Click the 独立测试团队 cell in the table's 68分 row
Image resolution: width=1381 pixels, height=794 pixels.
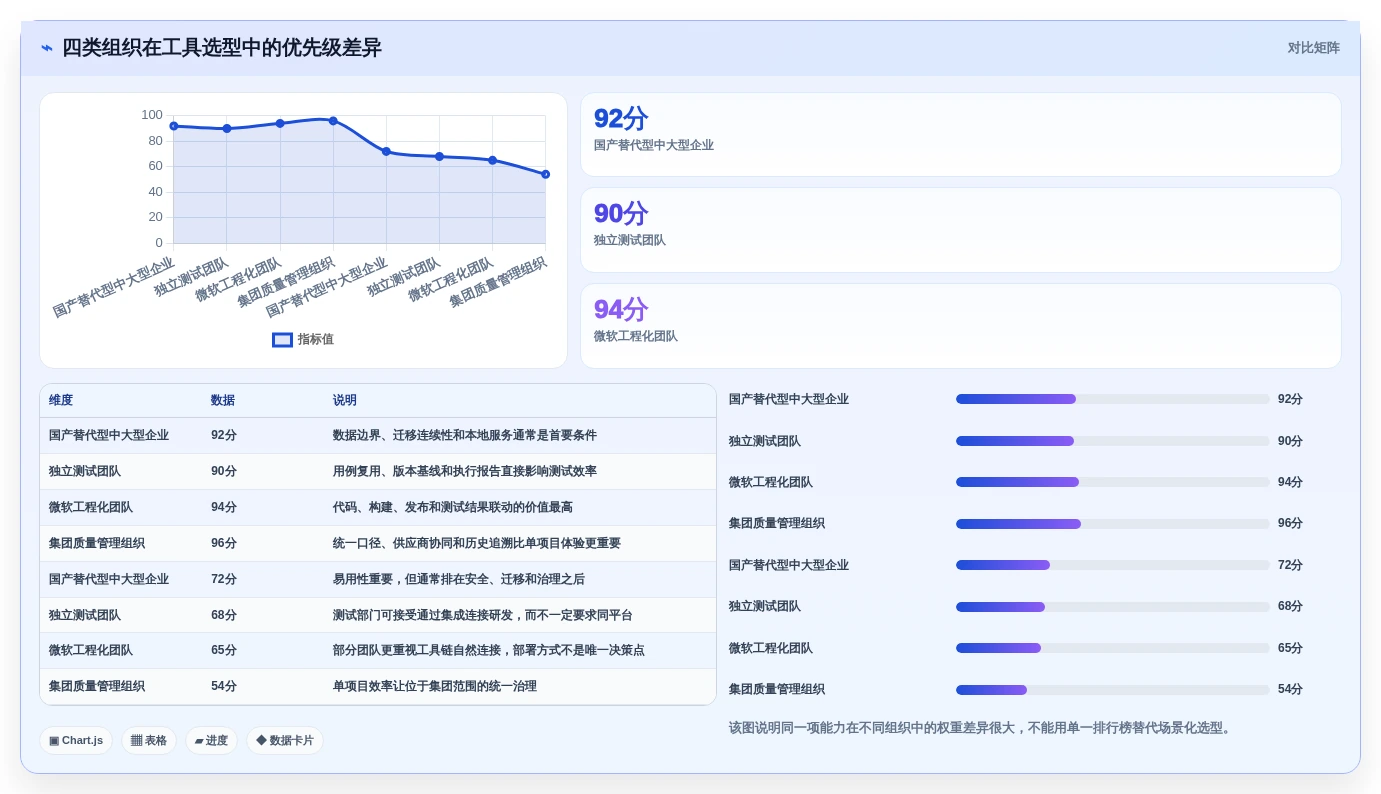click(x=85, y=616)
